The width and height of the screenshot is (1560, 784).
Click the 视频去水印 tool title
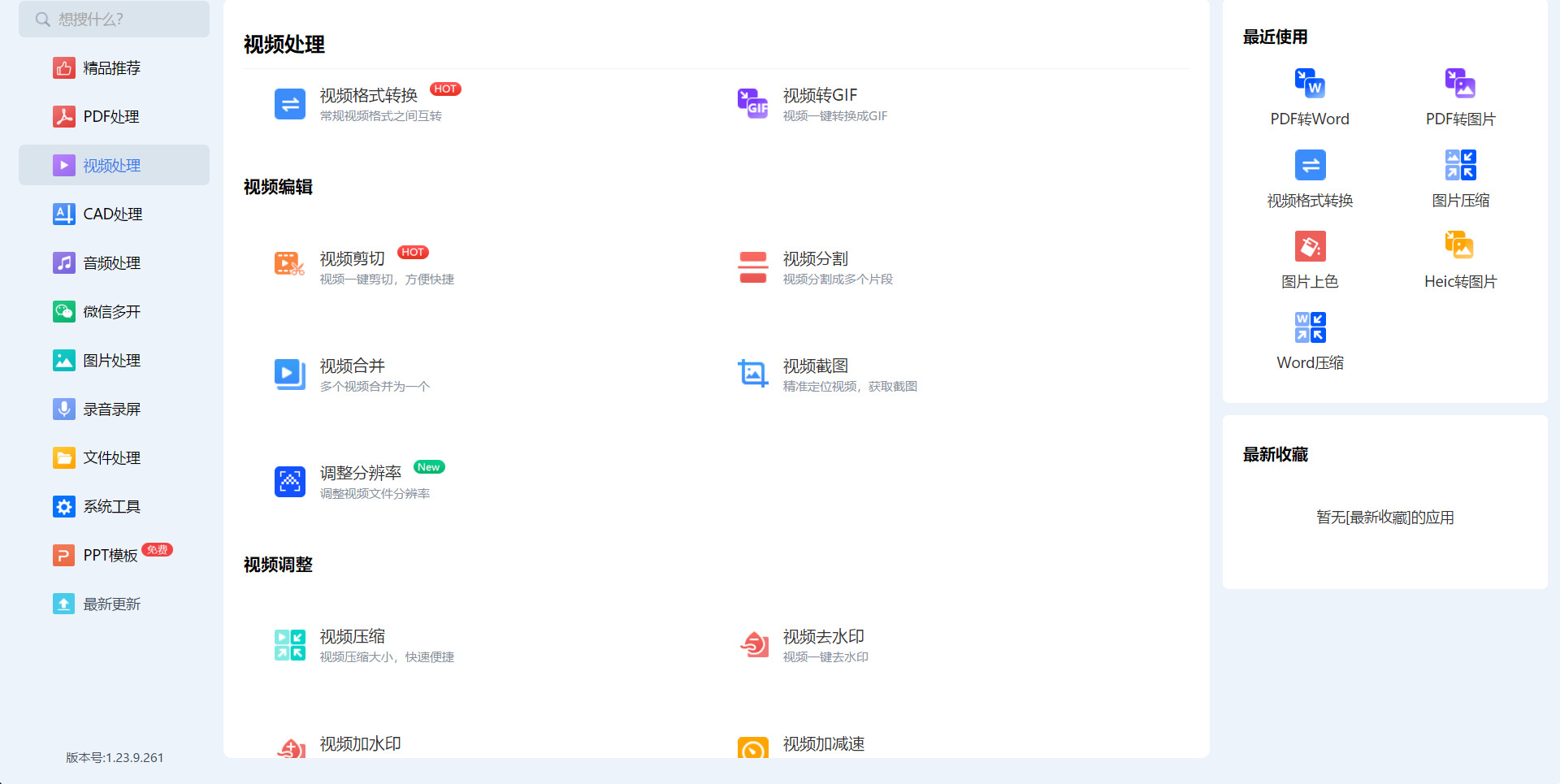tap(823, 637)
